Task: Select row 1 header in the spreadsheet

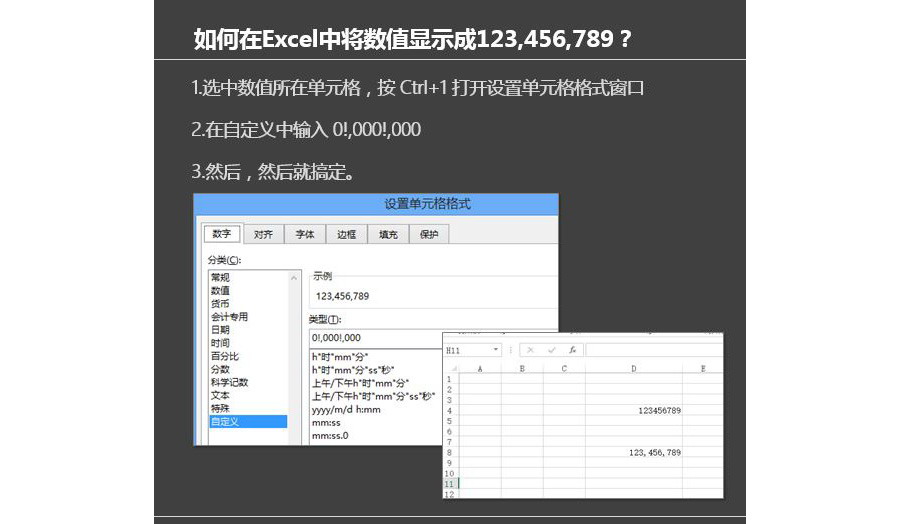Action: (x=451, y=379)
